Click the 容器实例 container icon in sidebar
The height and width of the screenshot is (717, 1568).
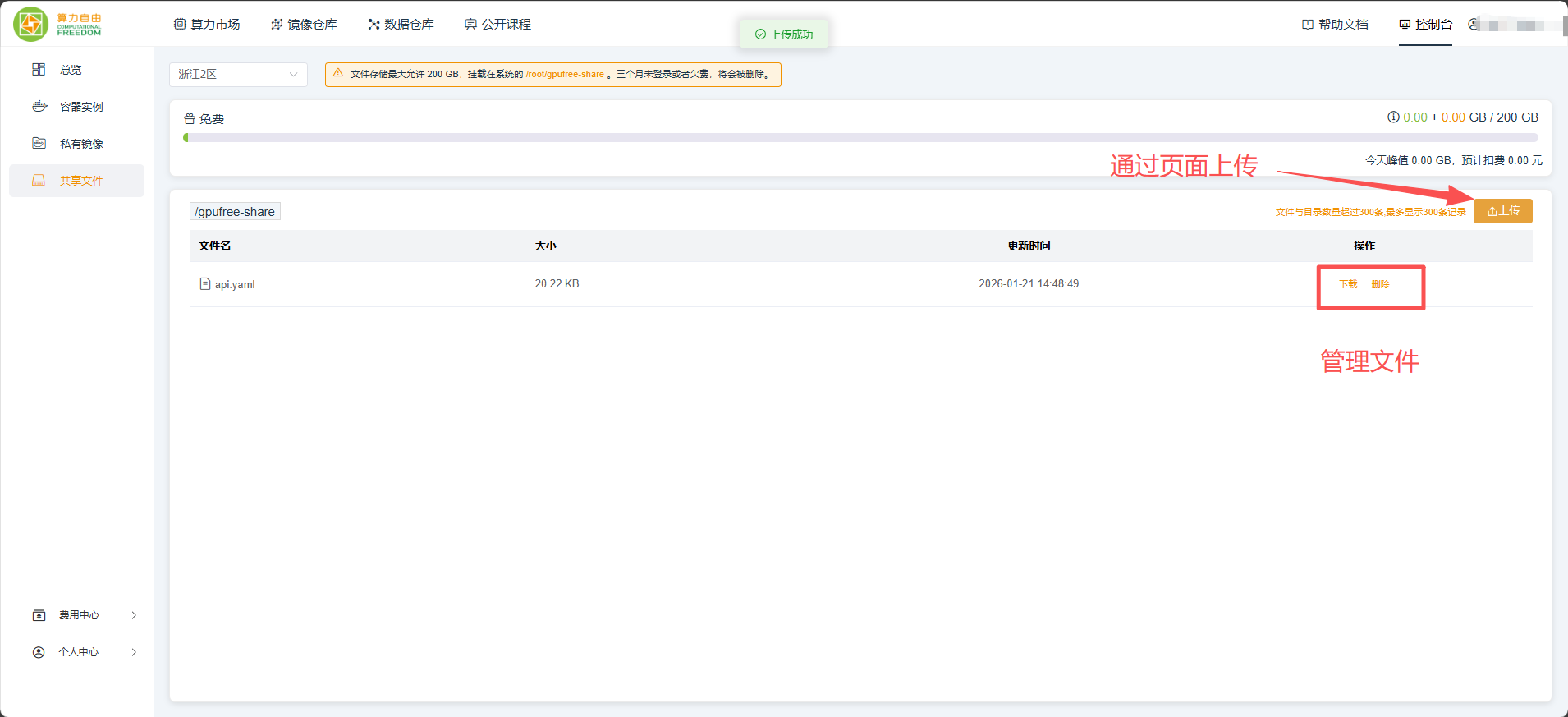click(39, 107)
